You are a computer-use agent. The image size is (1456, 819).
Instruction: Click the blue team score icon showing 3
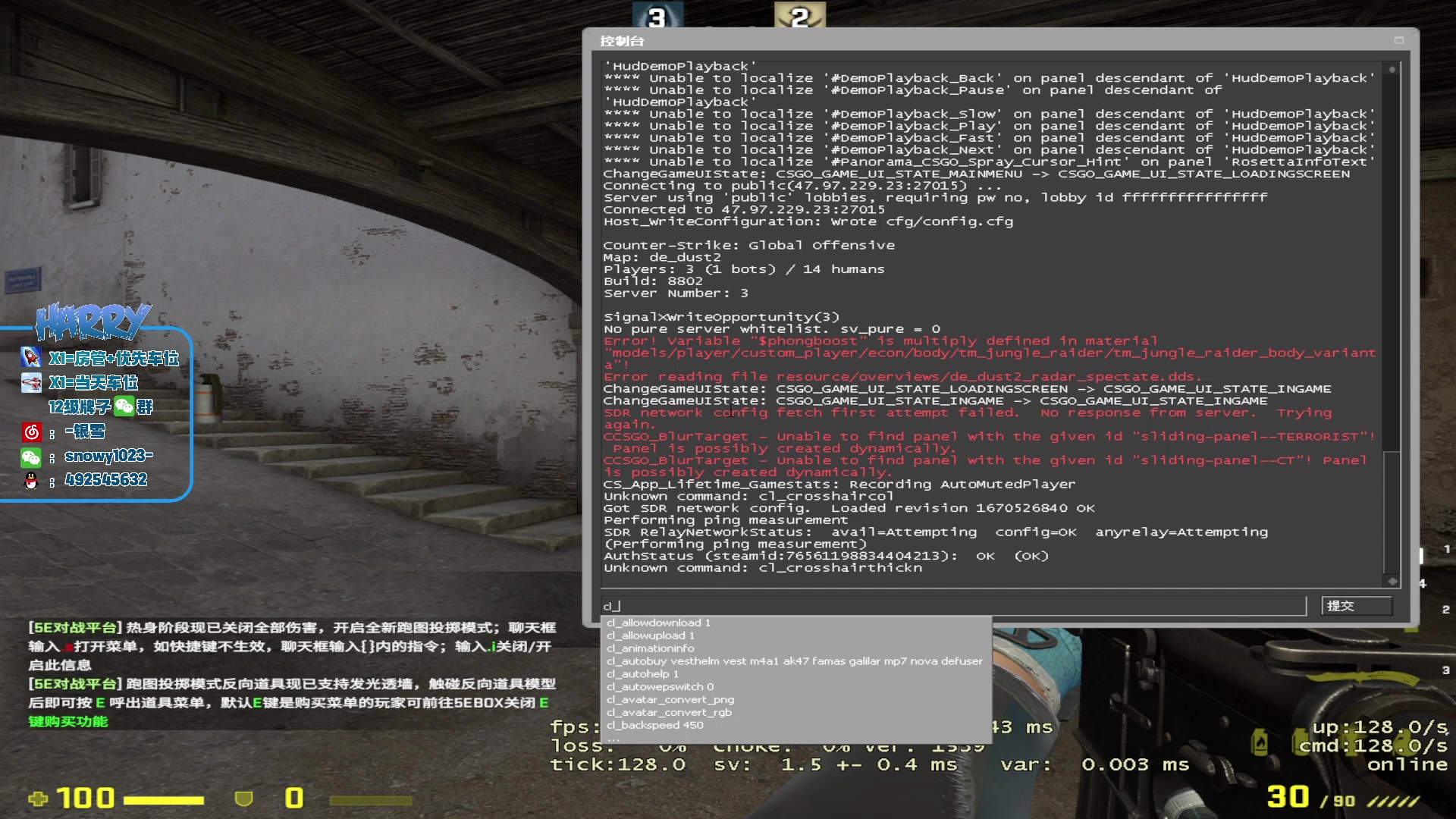click(657, 16)
